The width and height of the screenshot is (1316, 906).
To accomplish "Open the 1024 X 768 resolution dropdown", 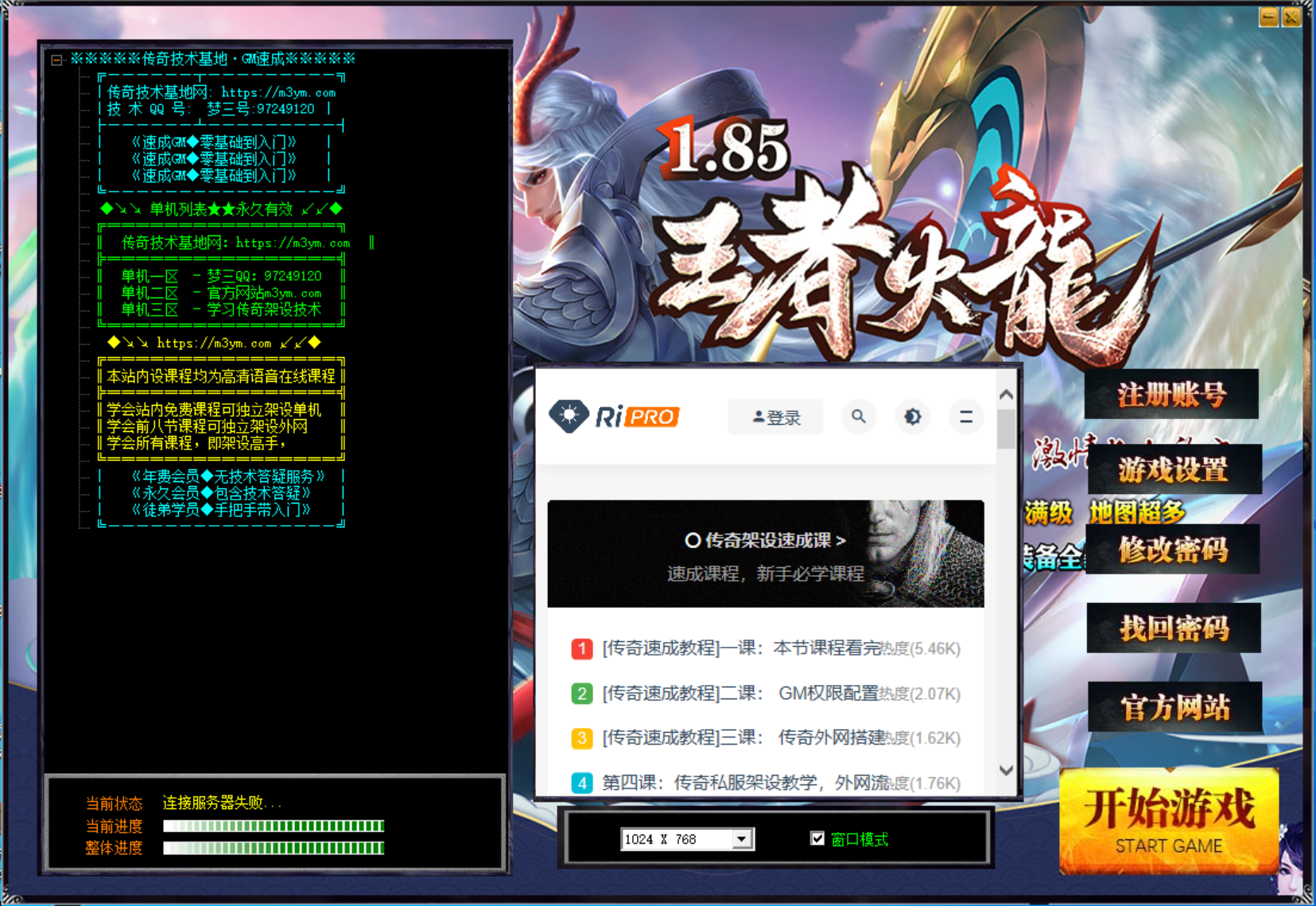I will tap(743, 839).
